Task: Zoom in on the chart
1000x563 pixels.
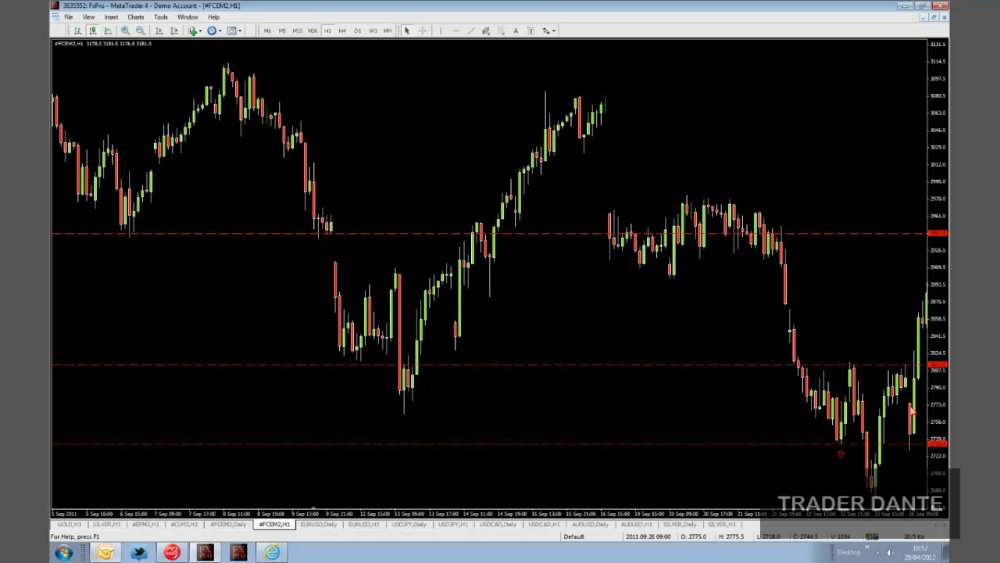Action: pyautogui.click(x=125, y=31)
